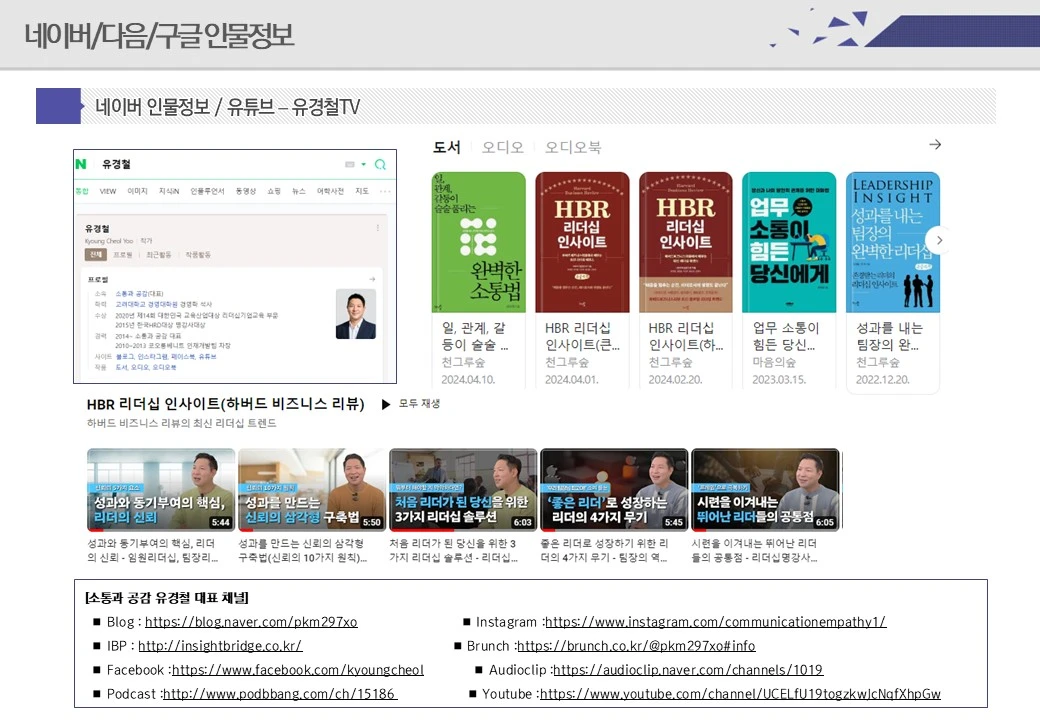Play the 성과와 동기부여의 핵심 video thumbnail
Image resolution: width=1040 pixels, height=720 pixels.
pyautogui.click(x=161, y=489)
